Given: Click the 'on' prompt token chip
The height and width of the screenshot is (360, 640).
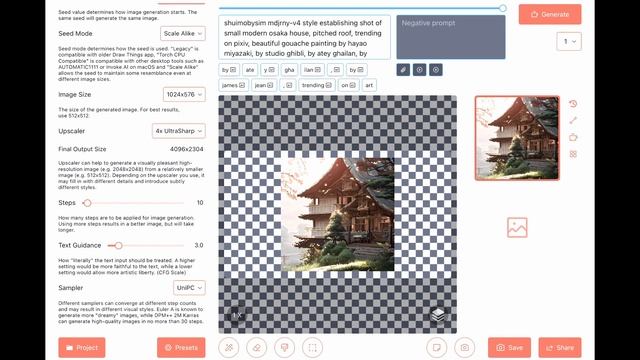Looking at the screenshot, I should pyautogui.click(x=349, y=85).
